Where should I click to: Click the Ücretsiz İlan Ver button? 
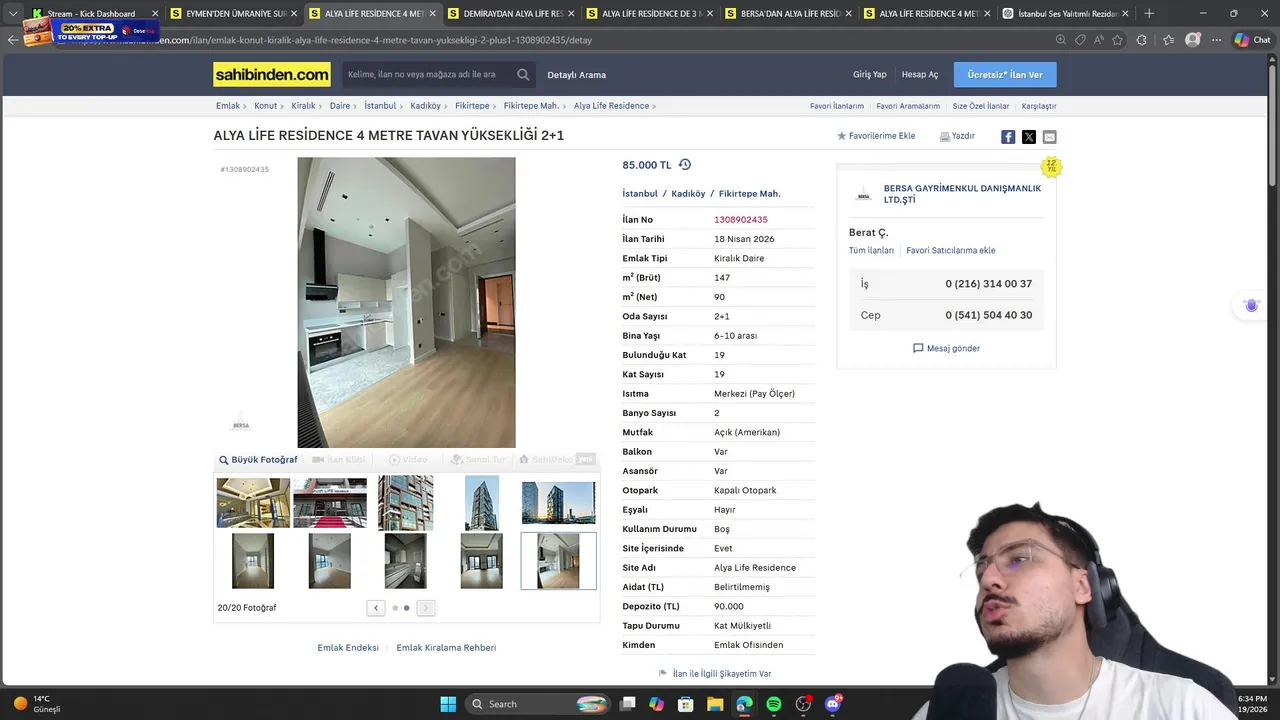click(1005, 75)
